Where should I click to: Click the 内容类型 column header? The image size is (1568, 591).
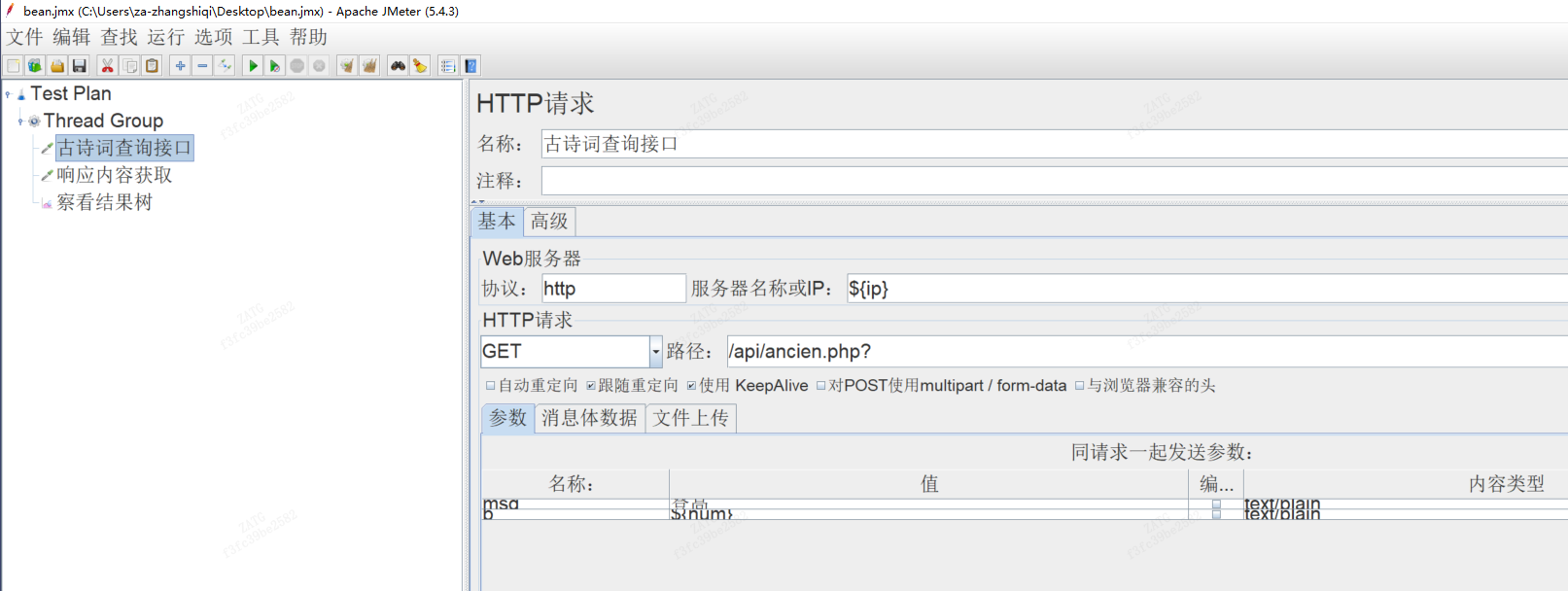pos(1406,484)
